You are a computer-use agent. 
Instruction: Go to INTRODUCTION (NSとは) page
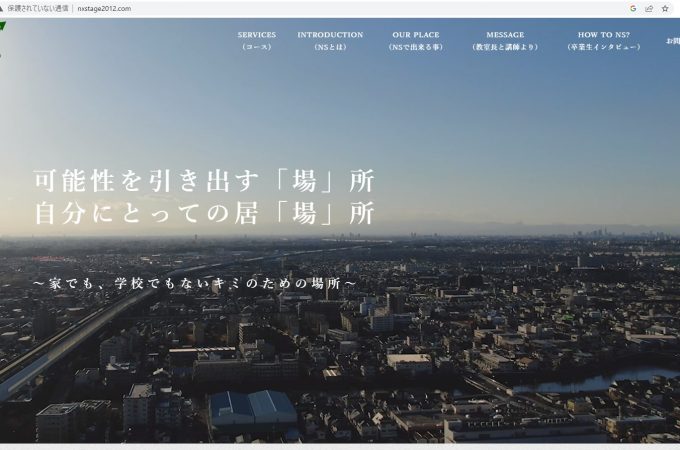(330, 40)
